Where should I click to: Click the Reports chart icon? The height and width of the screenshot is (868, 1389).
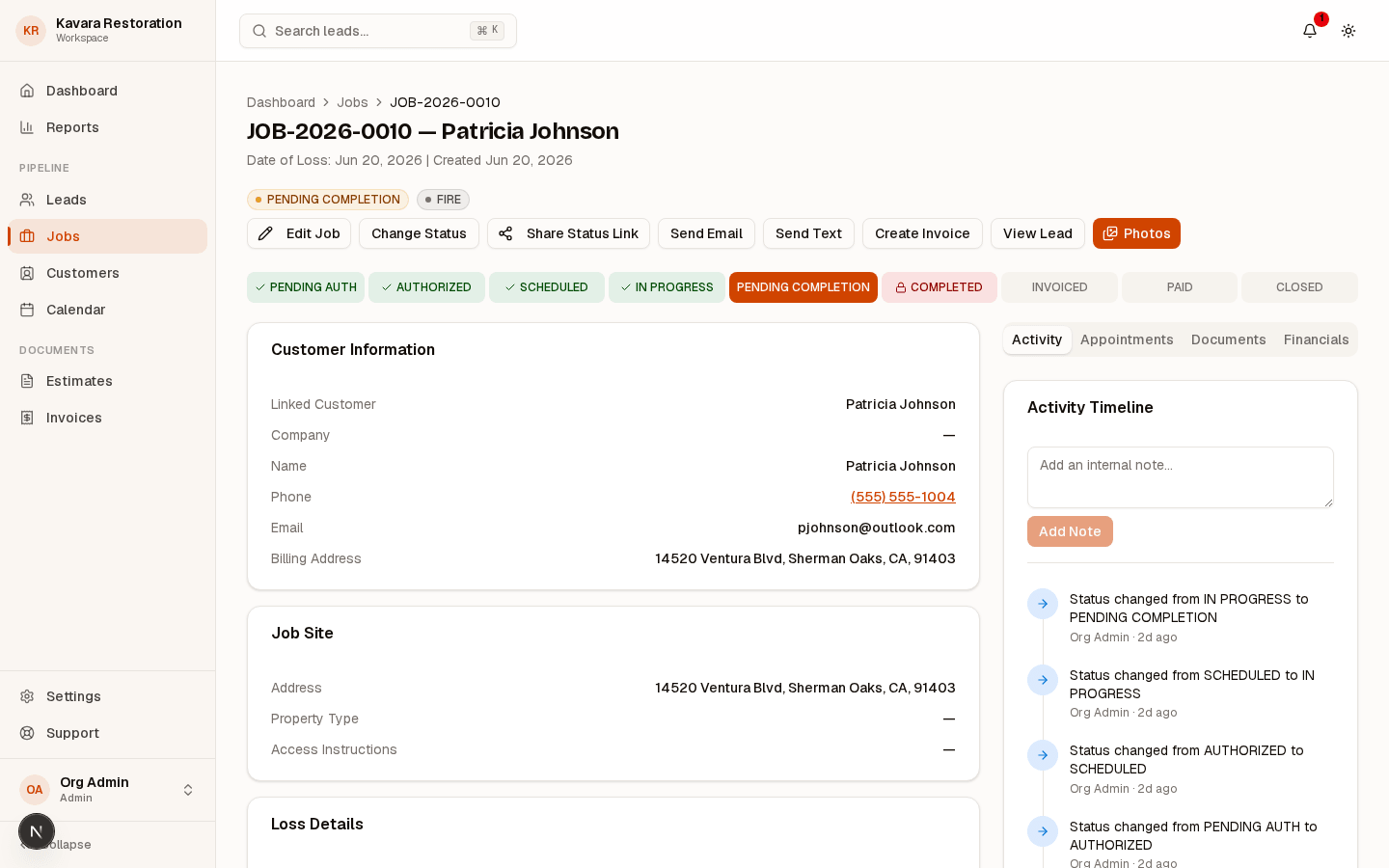(27, 127)
